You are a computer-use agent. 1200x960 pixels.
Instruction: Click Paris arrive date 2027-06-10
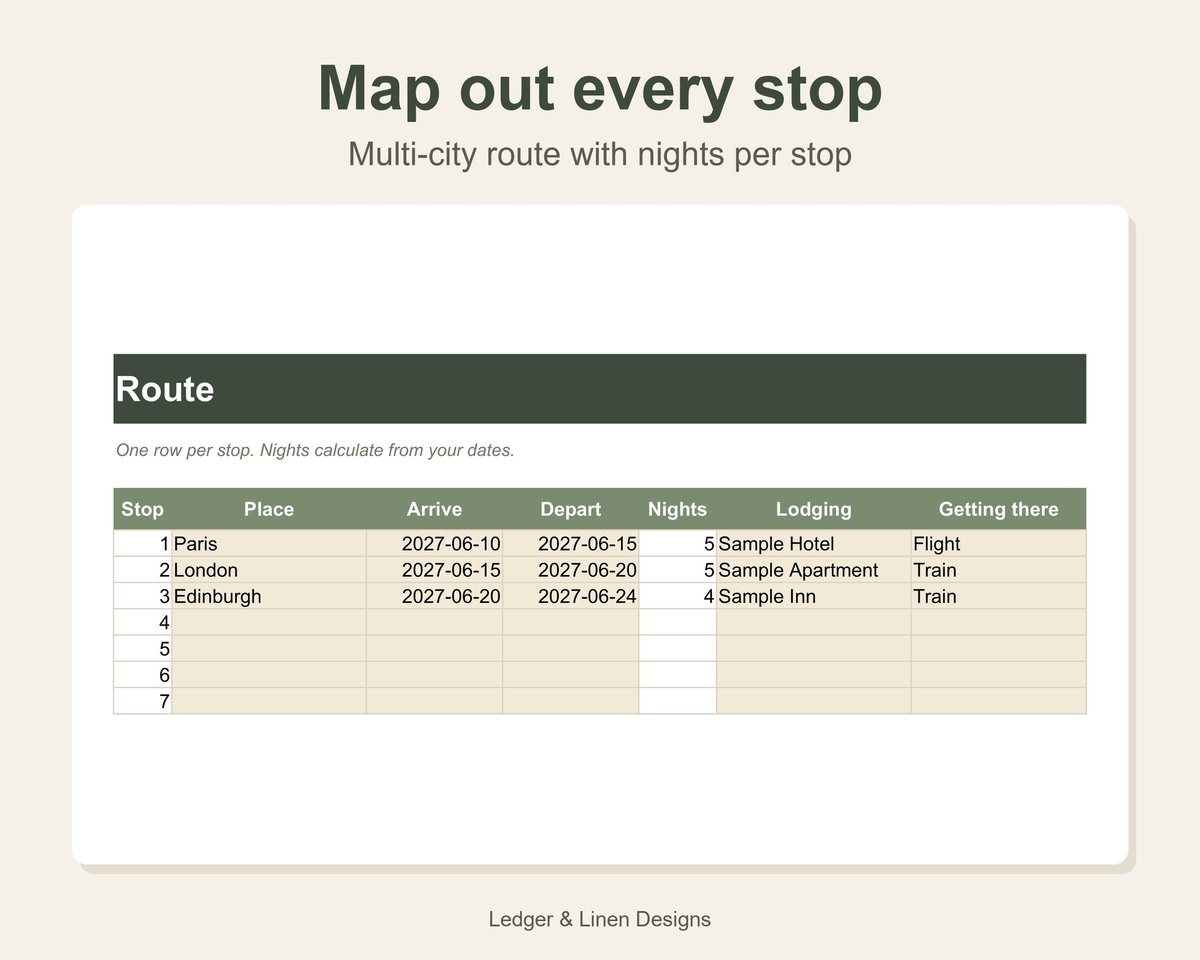(435, 544)
